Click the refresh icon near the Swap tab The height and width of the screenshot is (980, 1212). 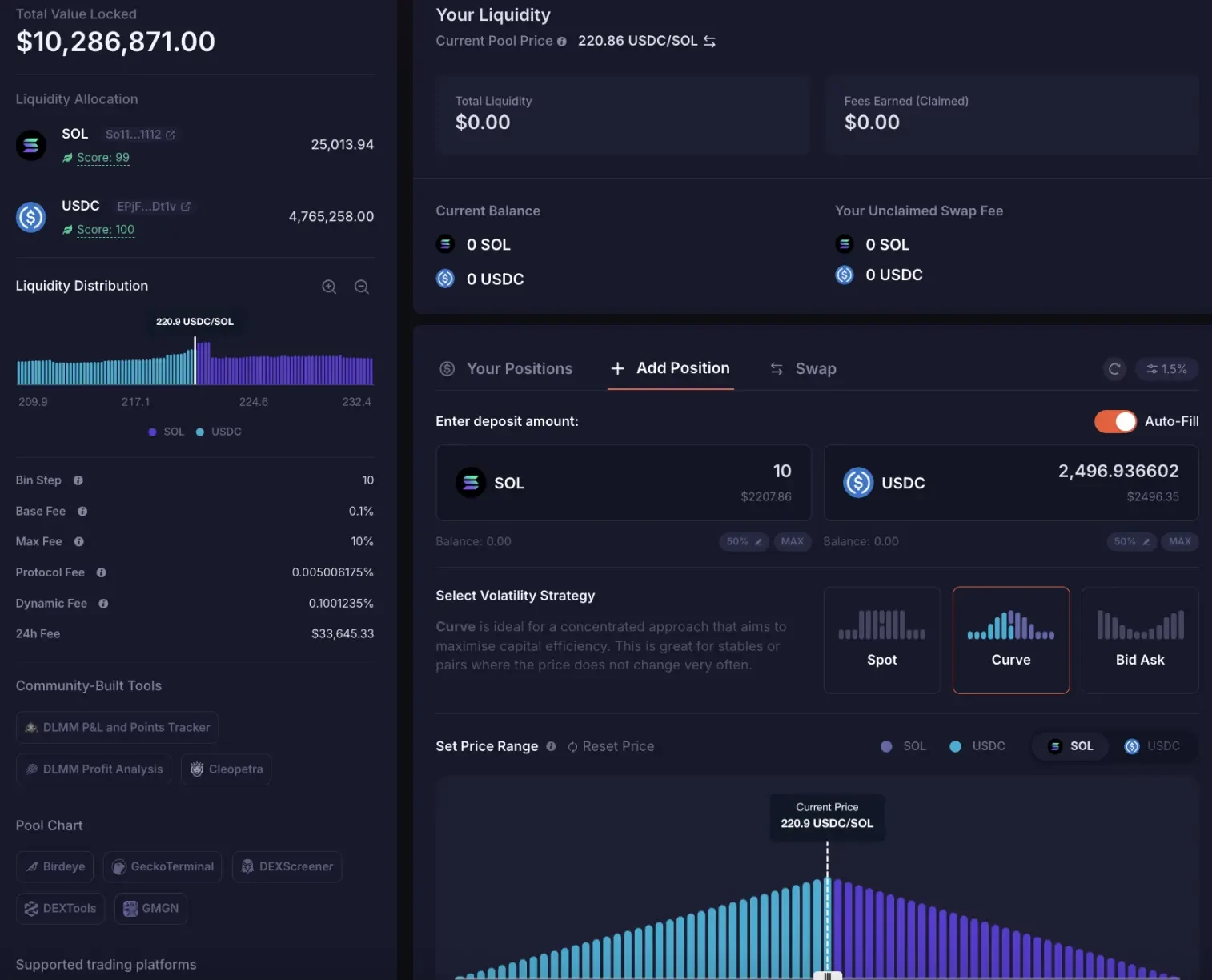[x=1114, y=369]
